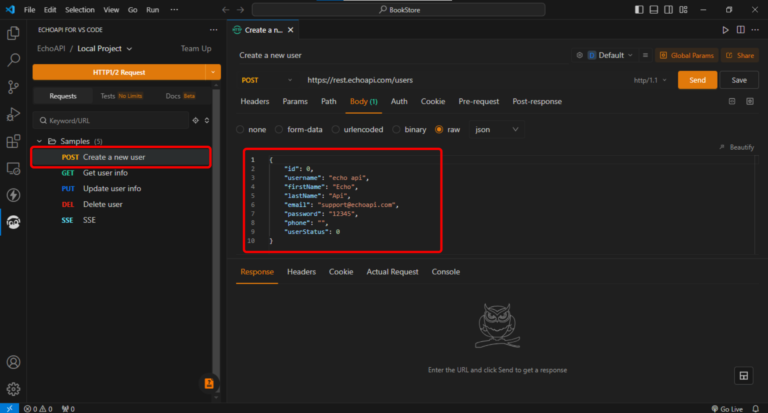
Task: Open the Extensions view in activity bar
Action: coord(14,141)
